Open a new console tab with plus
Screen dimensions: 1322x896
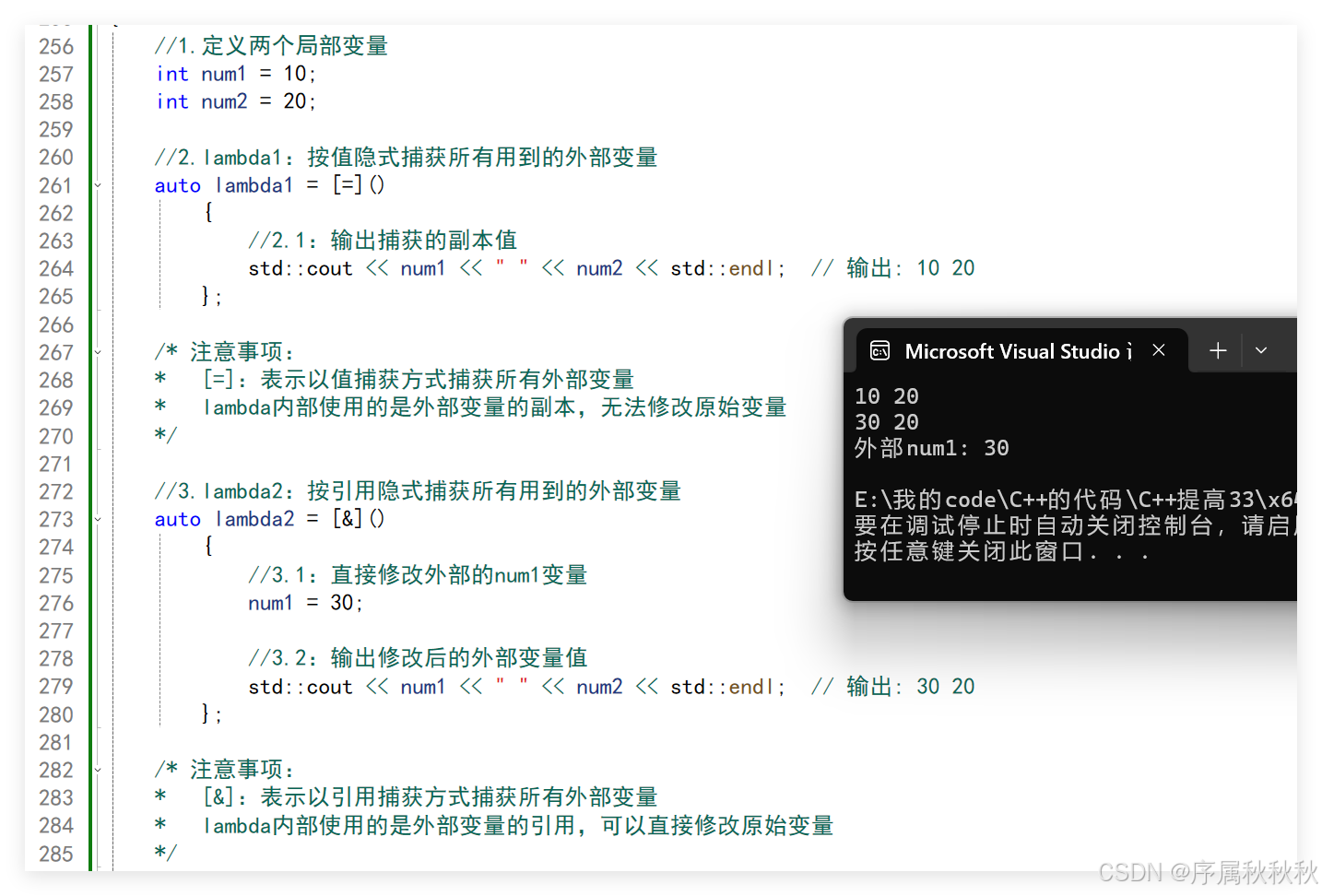point(1218,350)
